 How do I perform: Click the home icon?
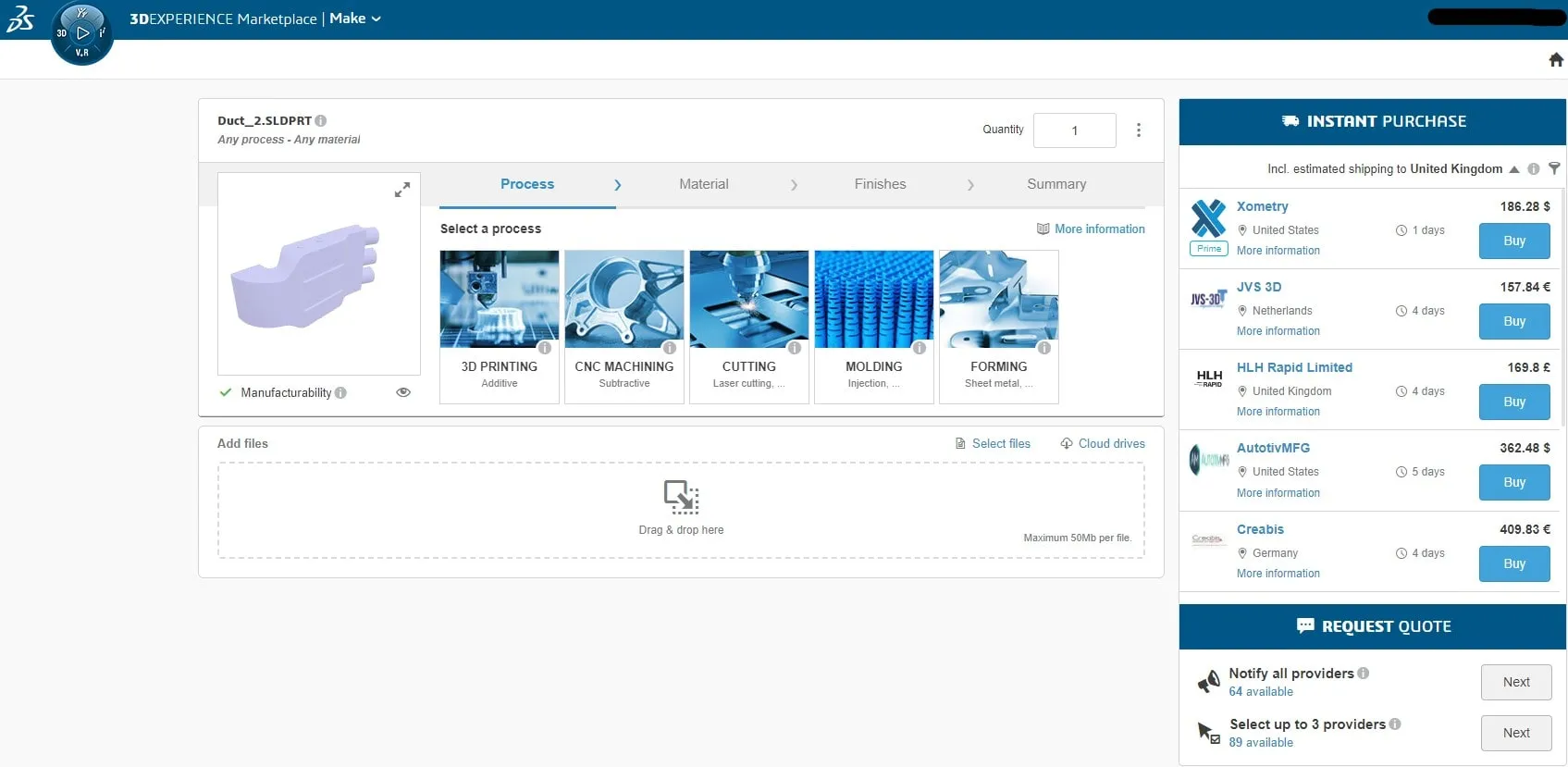point(1556,60)
